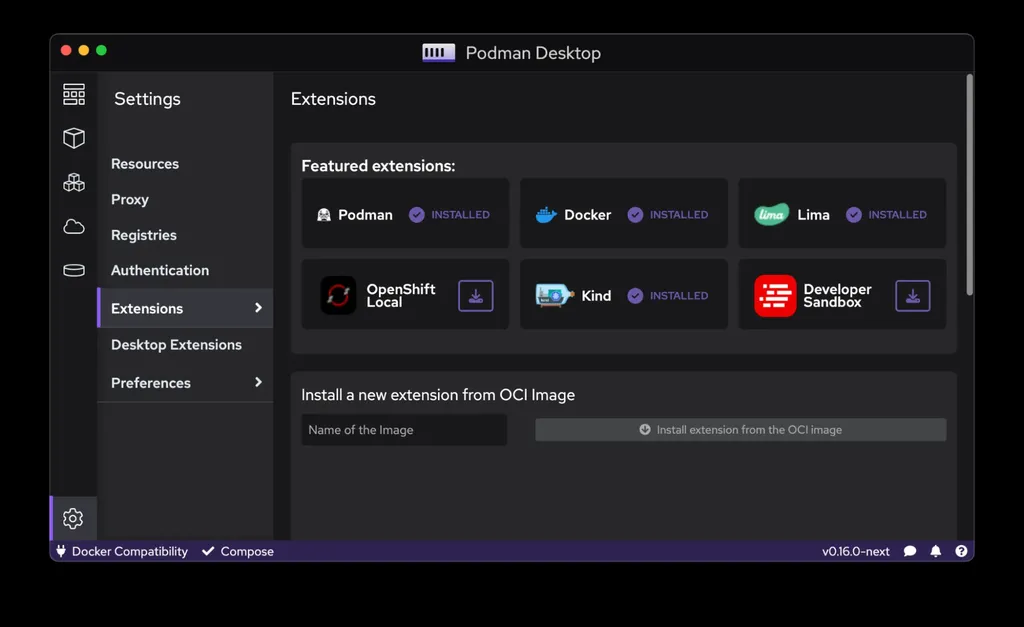Click the Docker Compatibility status label
The image size is (1024, 627).
130,551
